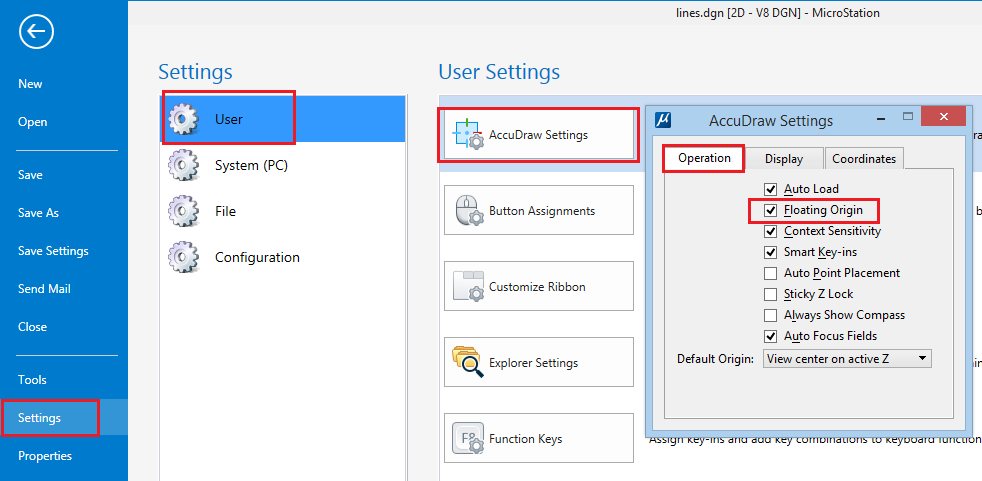Click the MicroStation logo in AccuDraw dialog

click(x=663, y=120)
